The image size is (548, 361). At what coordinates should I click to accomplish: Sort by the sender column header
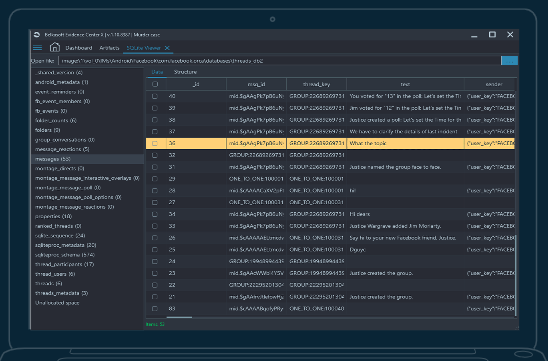click(x=490, y=84)
